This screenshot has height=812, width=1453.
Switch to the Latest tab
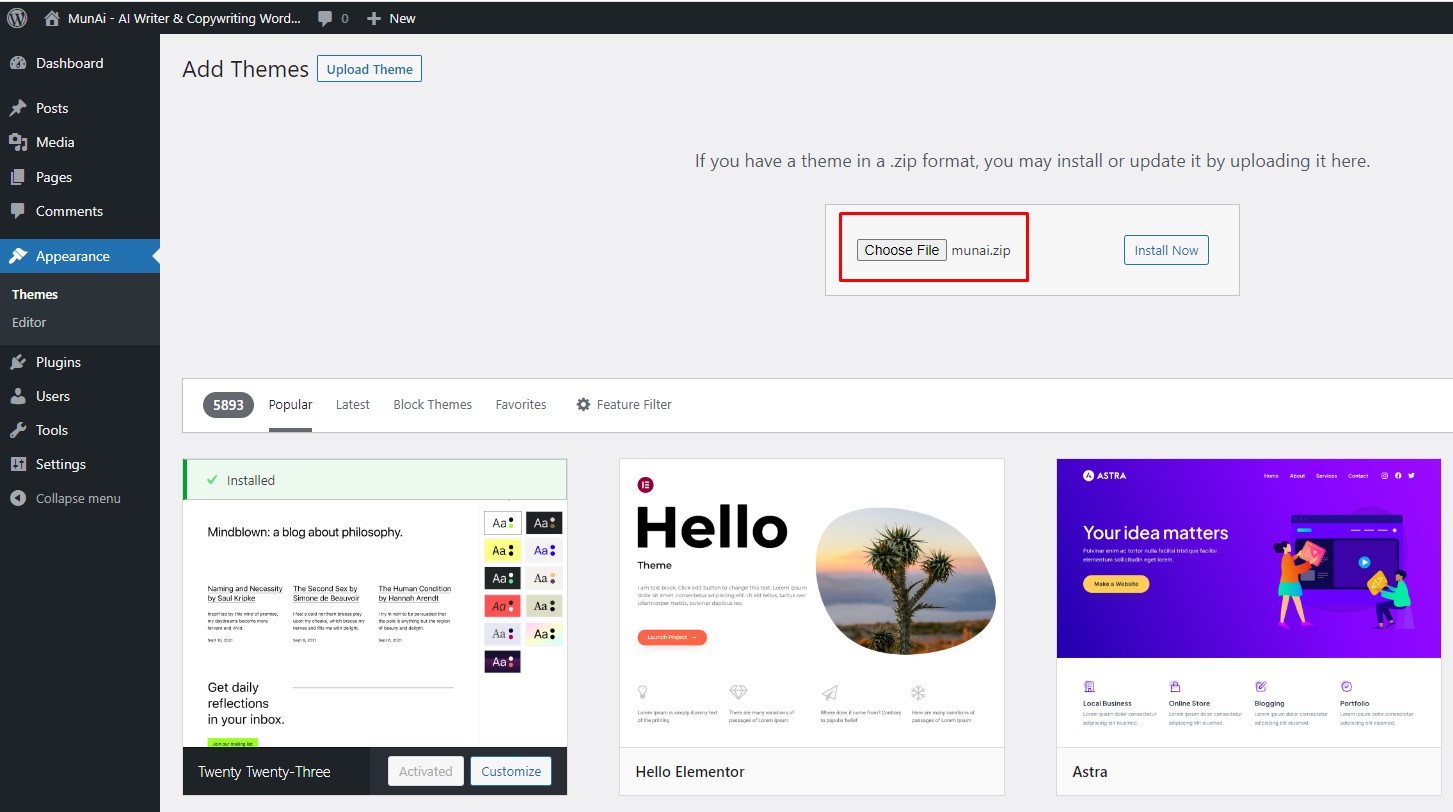pyautogui.click(x=353, y=404)
